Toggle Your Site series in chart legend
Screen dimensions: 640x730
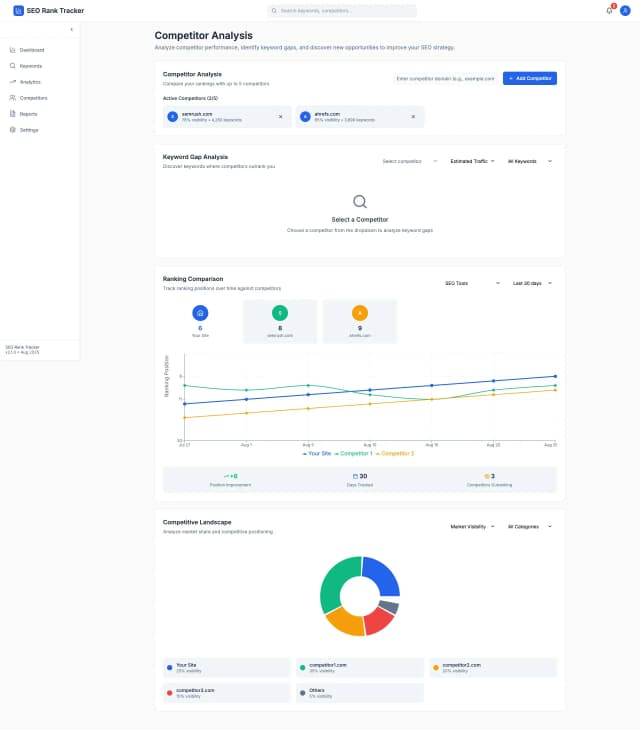pyautogui.click(x=317, y=453)
